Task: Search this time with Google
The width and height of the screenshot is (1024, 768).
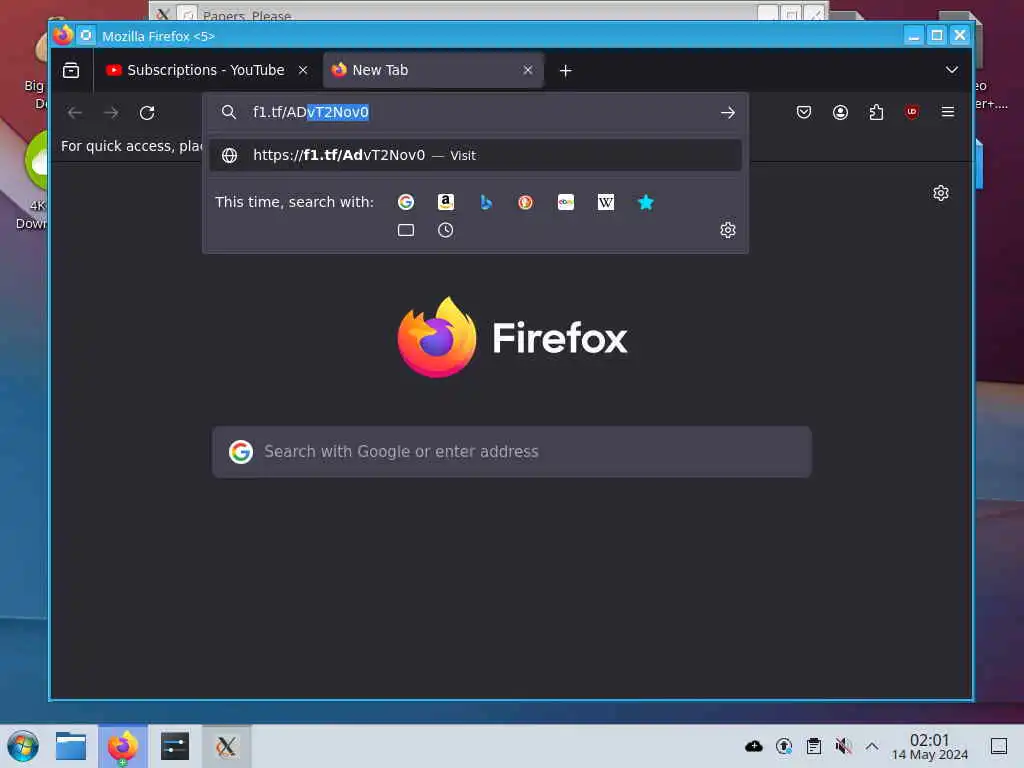Action: coord(406,202)
